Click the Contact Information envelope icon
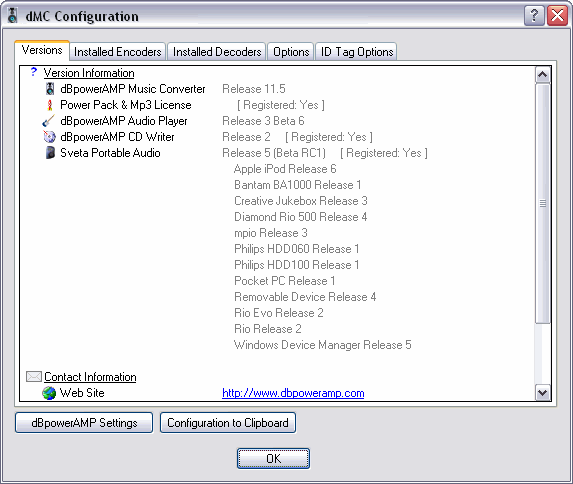 34,377
